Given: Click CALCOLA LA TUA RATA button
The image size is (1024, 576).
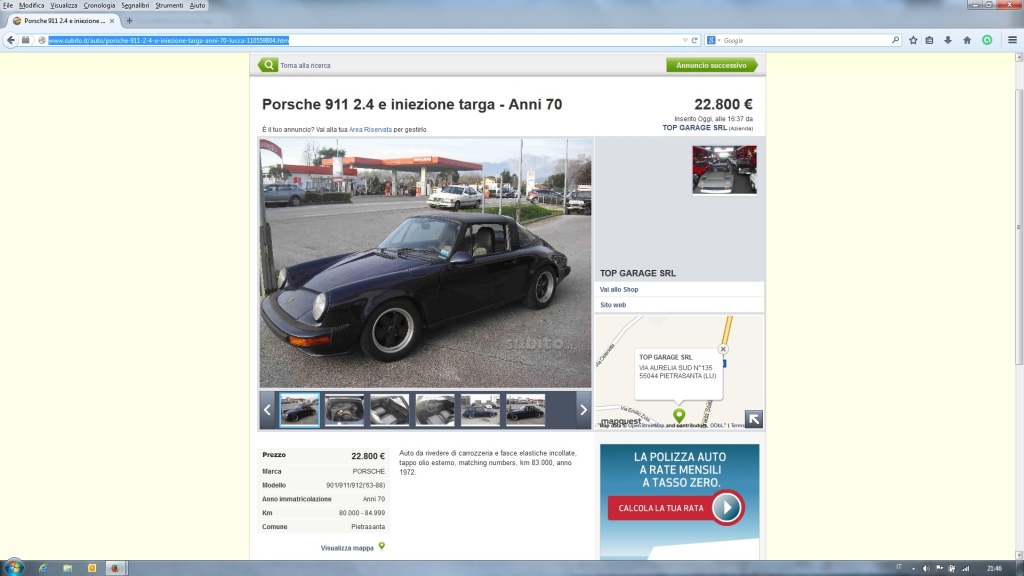Looking at the screenshot, I should click(661, 508).
